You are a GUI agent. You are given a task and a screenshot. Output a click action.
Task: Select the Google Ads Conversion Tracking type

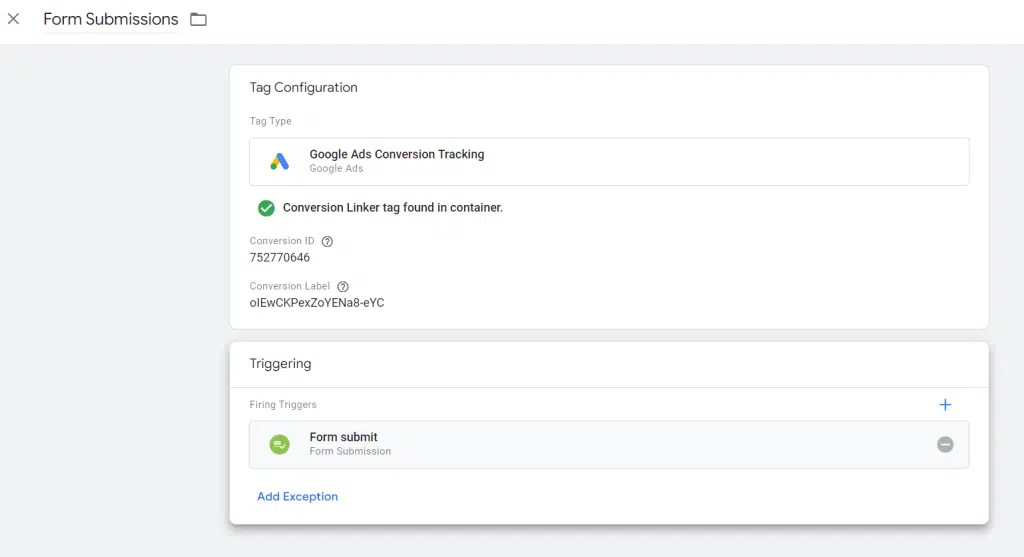click(609, 161)
